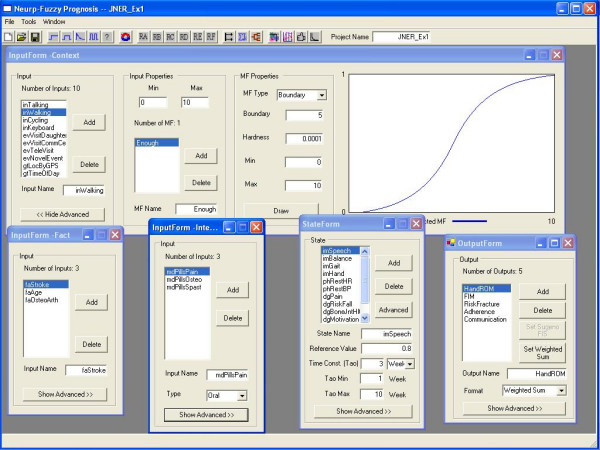The image size is (600, 450).
Task: Select faAge in the Fact input list
Action: click(x=46, y=292)
